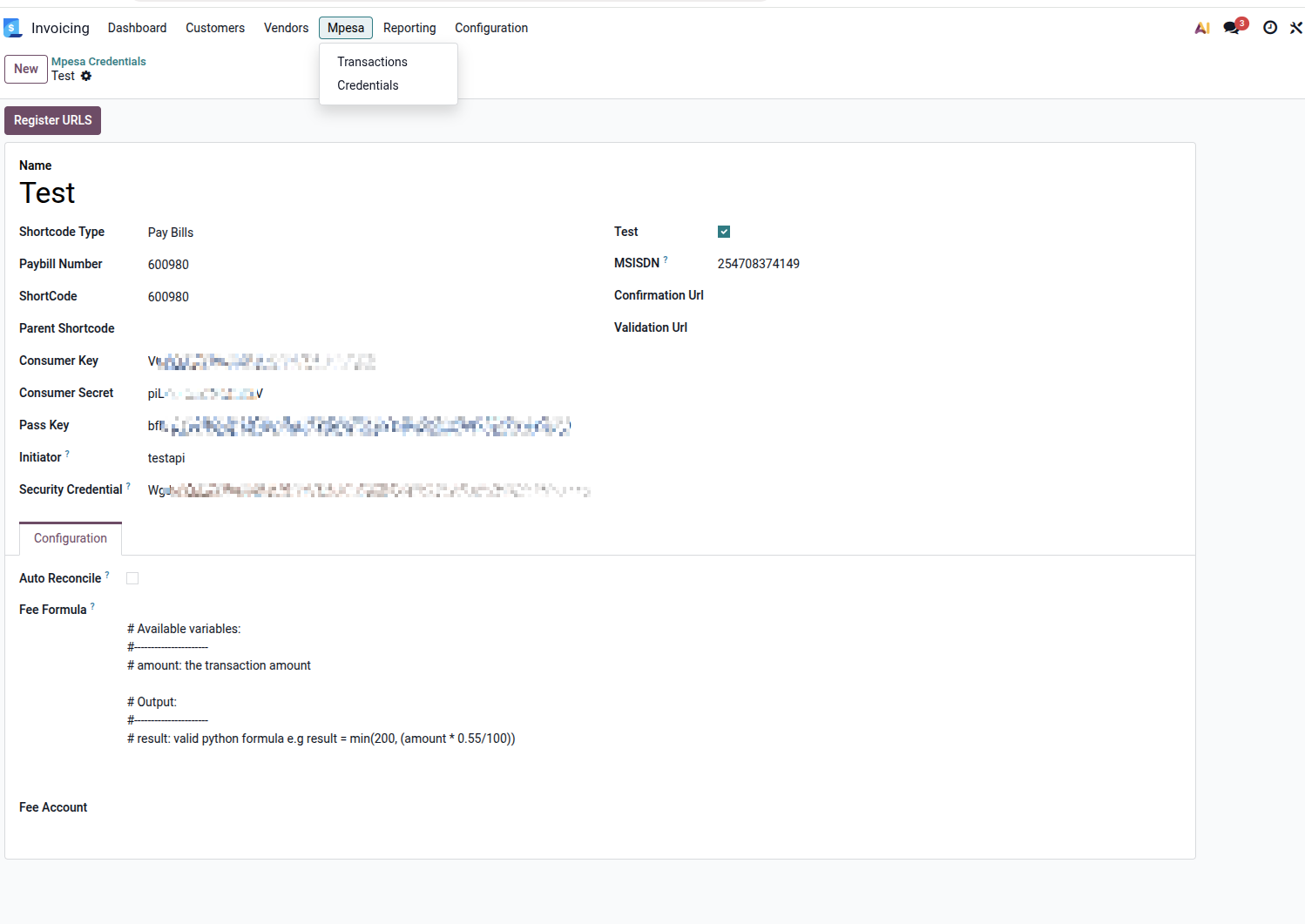1305x924 pixels.
Task: Collapse the Mpesa menu
Action: 346,28
